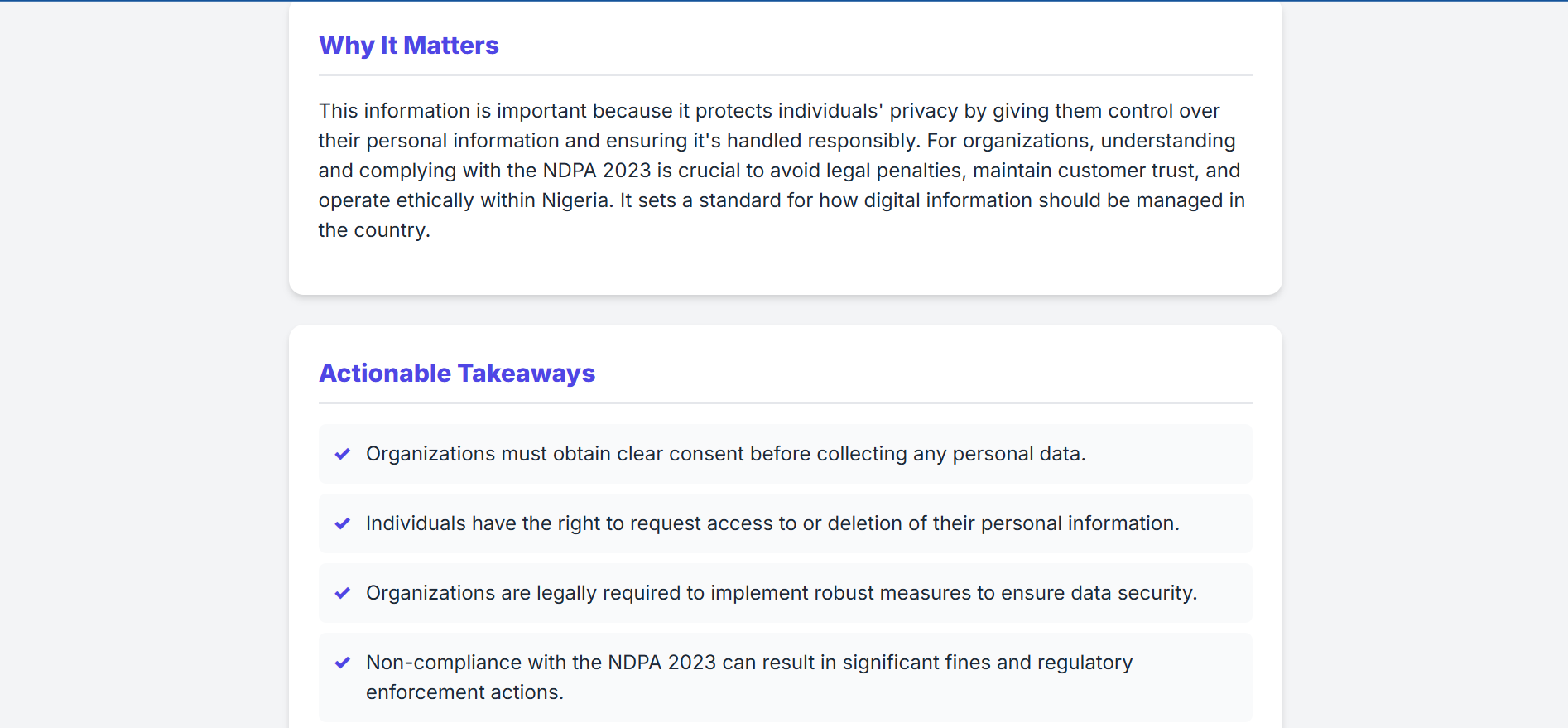Click the checkmark icon beside clear consent takeaway

[x=342, y=454]
